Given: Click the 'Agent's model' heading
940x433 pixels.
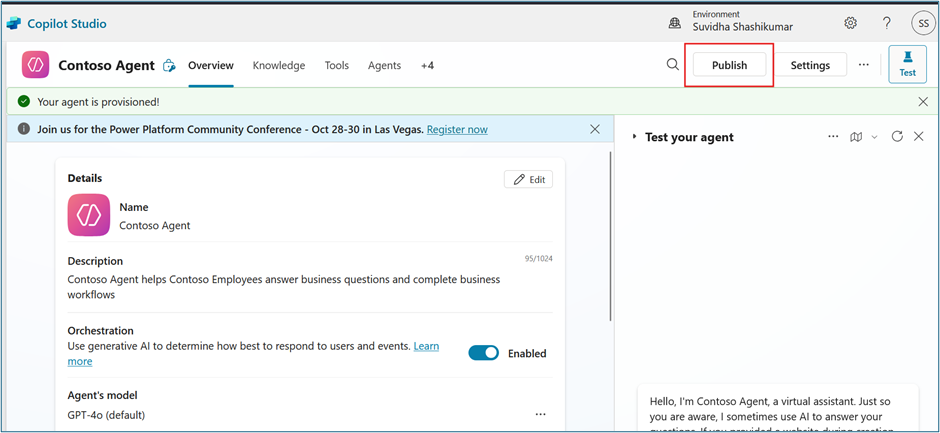Looking at the screenshot, I should 103,395.
